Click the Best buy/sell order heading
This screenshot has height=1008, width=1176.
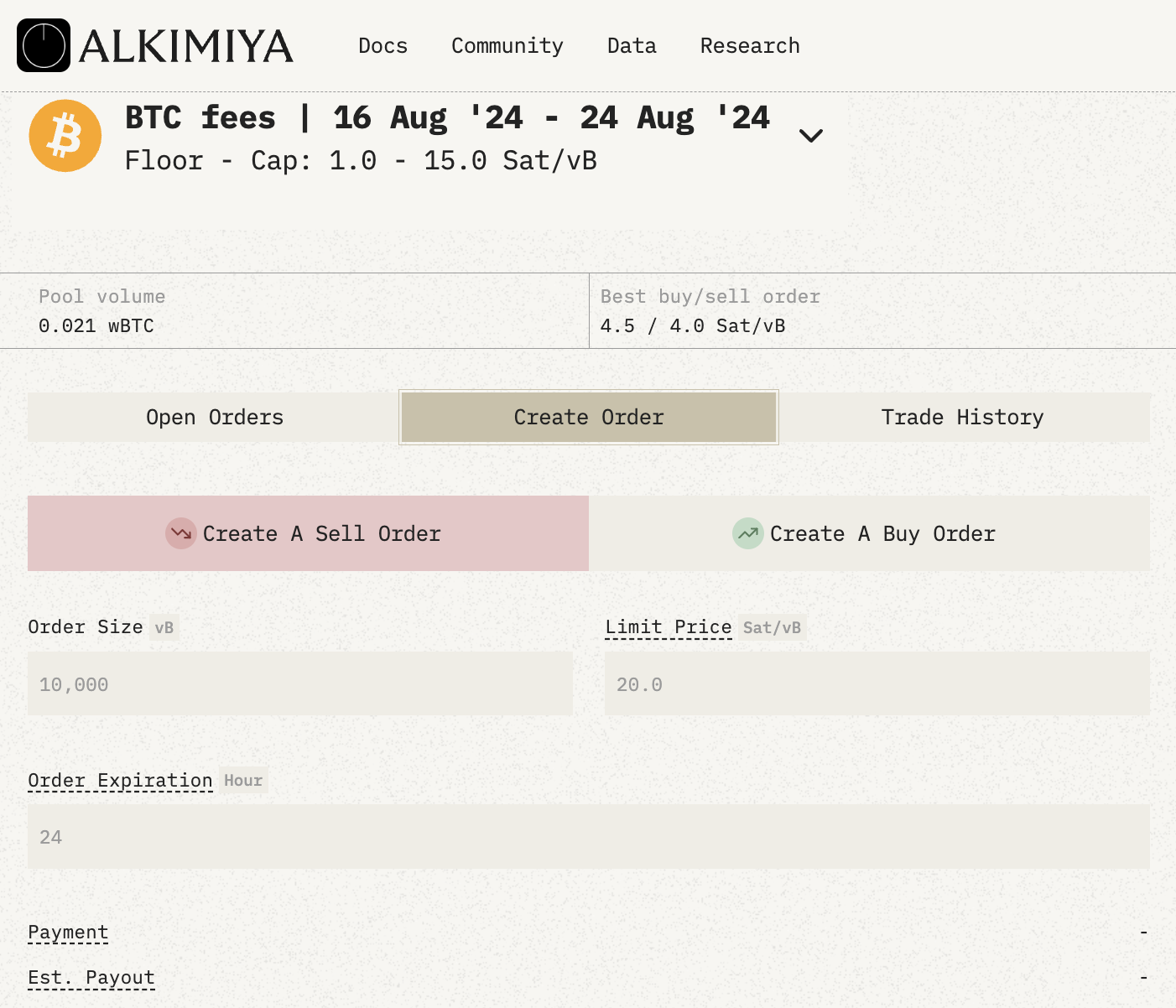pyautogui.click(x=710, y=297)
